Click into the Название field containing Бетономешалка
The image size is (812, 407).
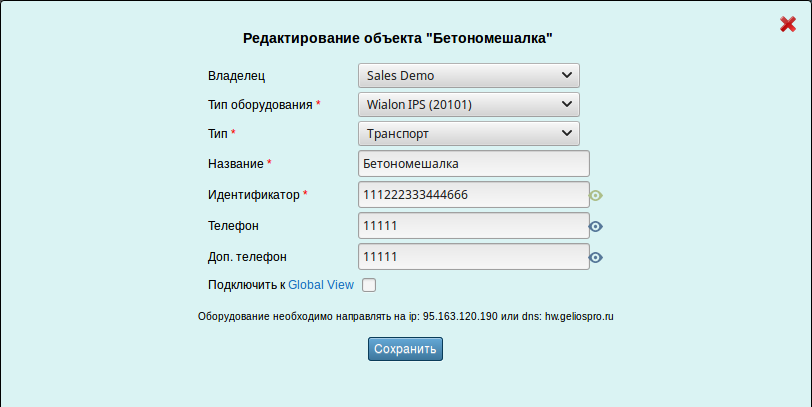[472, 163]
